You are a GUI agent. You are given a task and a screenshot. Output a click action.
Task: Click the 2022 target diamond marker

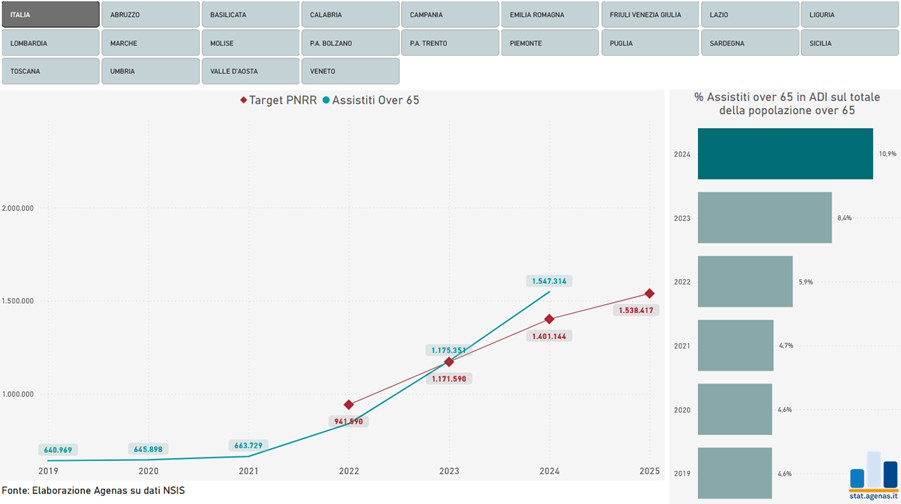coord(349,405)
